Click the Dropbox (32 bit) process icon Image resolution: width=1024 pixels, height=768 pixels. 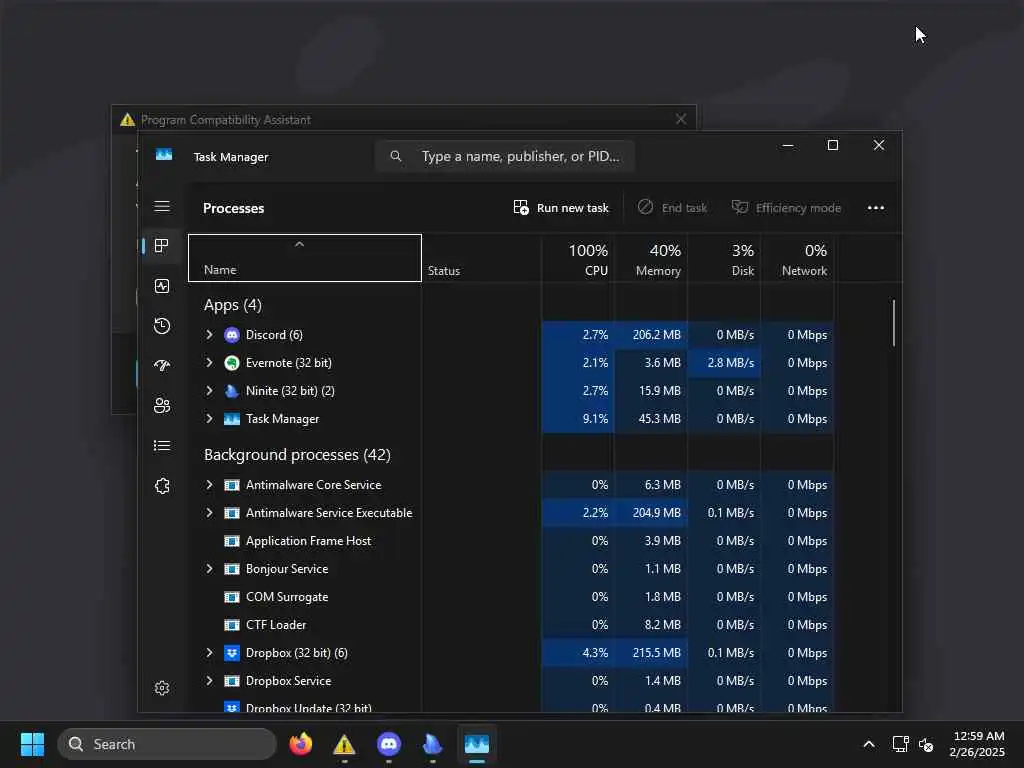232,653
